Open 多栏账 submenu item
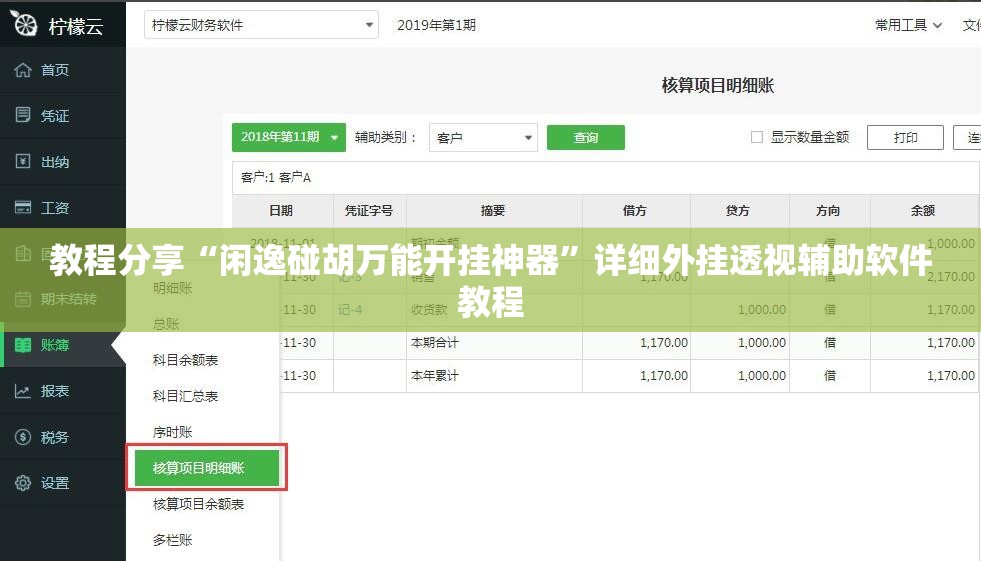The height and width of the screenshot is (561, 981). tap(172, 540)
